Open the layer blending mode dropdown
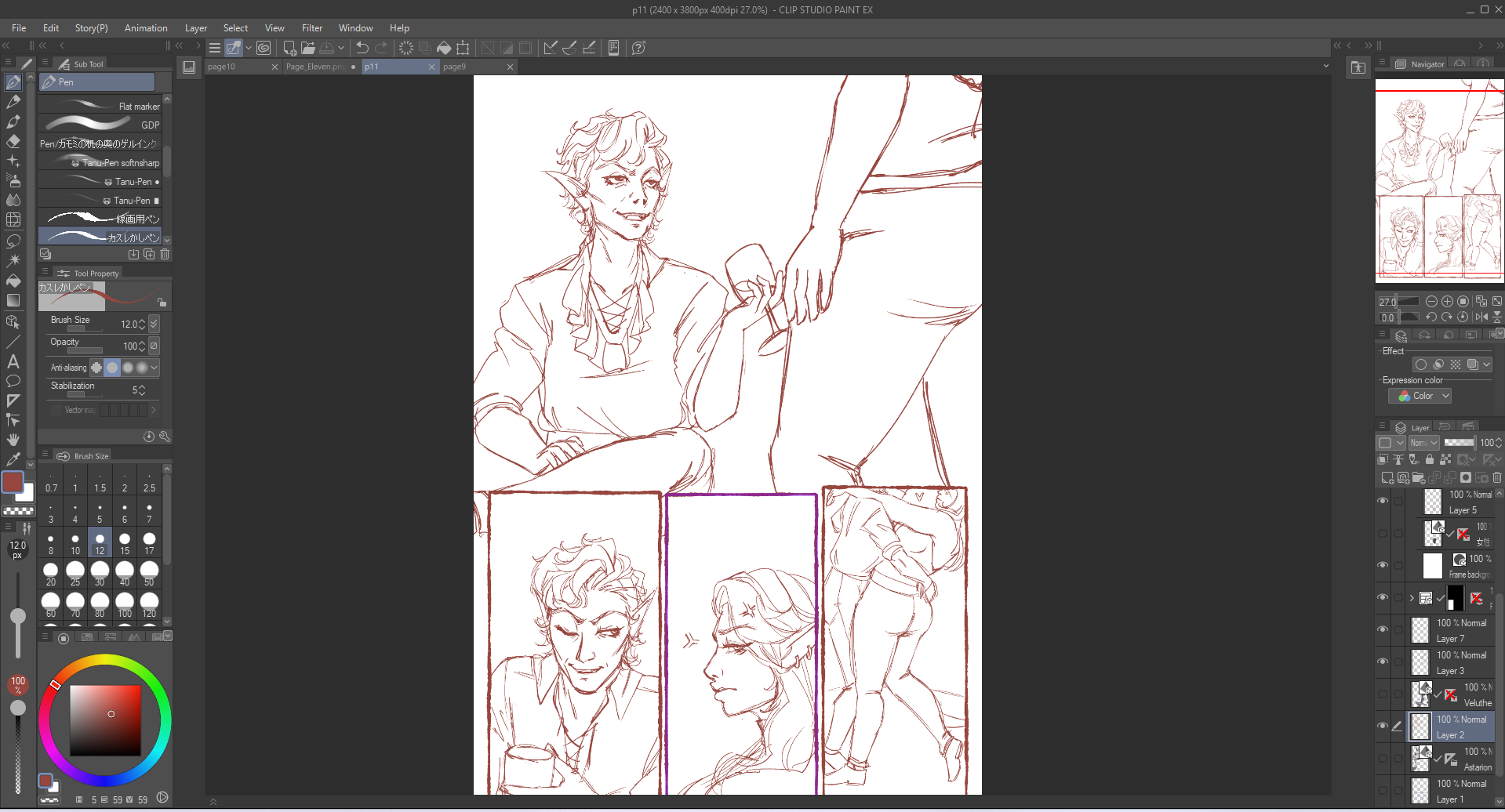 tap(1423, 443)
